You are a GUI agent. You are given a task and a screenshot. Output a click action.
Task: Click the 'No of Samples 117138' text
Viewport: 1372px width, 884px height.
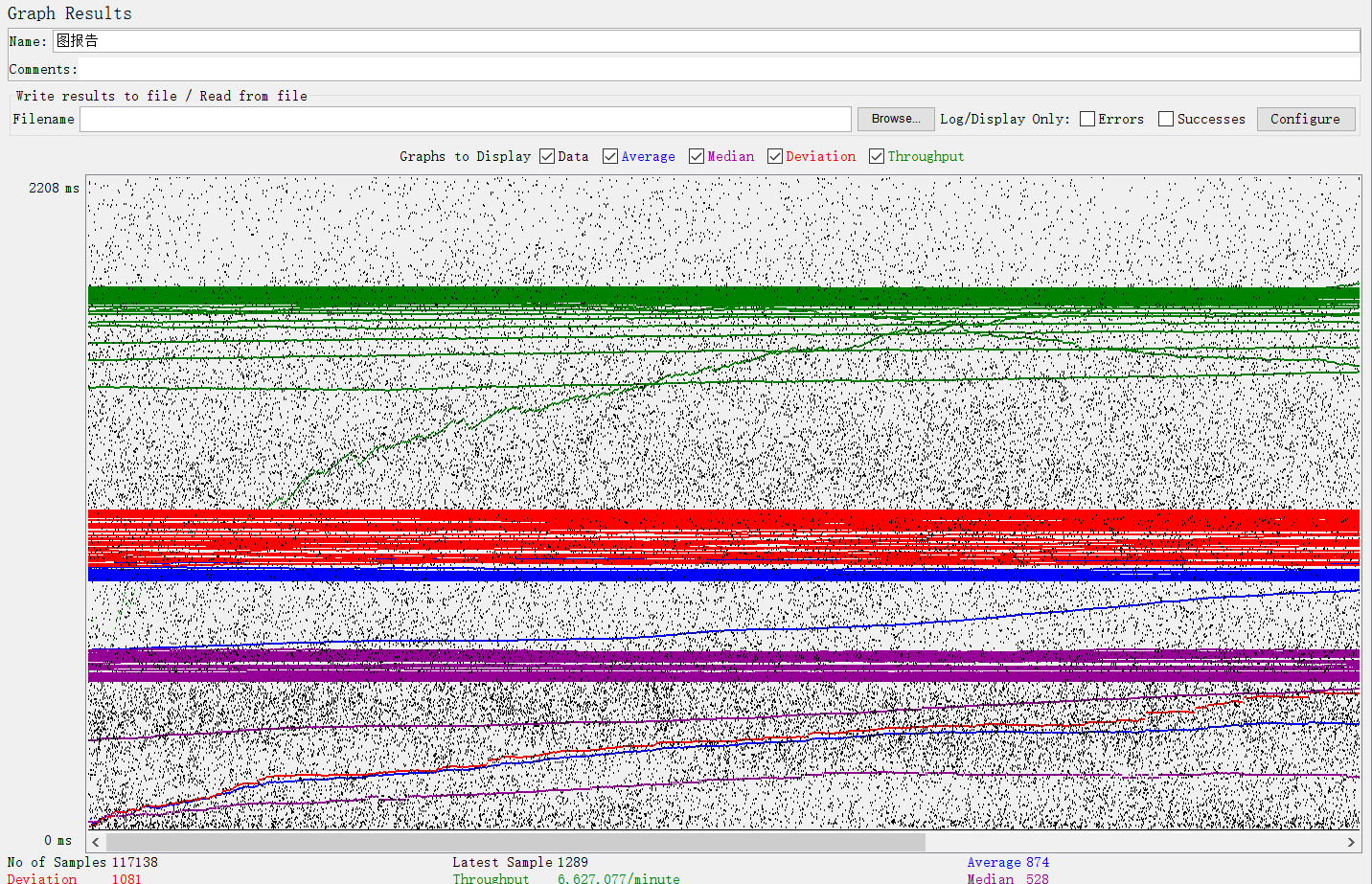click(82, 862)
